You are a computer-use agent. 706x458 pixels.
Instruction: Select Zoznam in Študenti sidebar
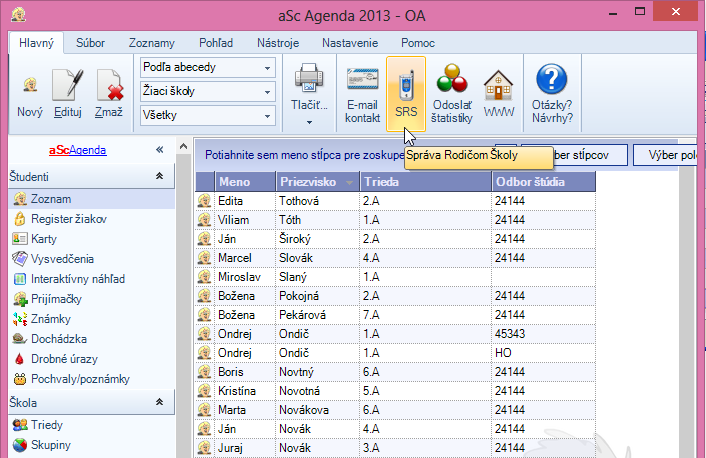point(91,199)
